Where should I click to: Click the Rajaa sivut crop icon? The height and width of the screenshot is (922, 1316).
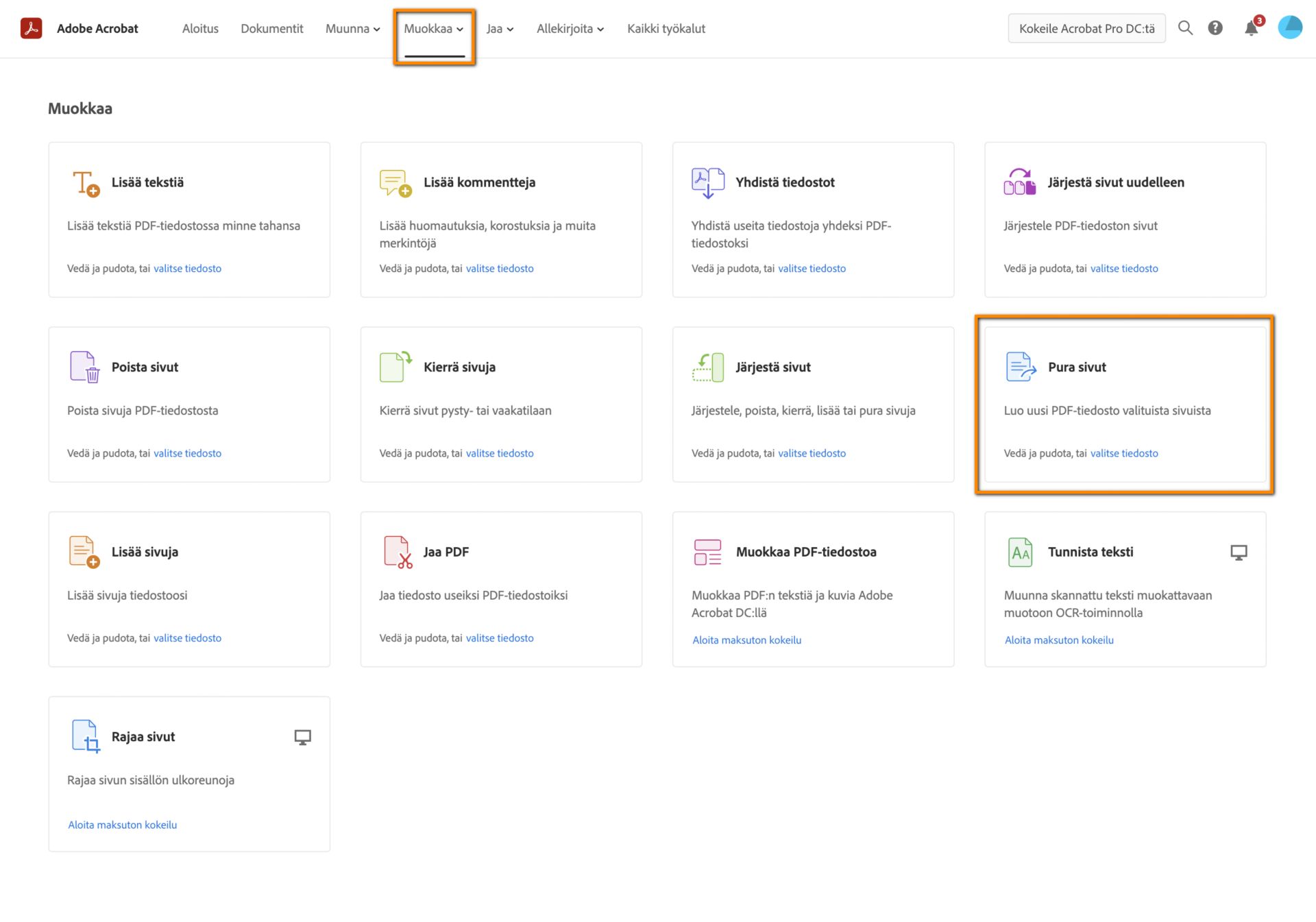pos(86,737)
